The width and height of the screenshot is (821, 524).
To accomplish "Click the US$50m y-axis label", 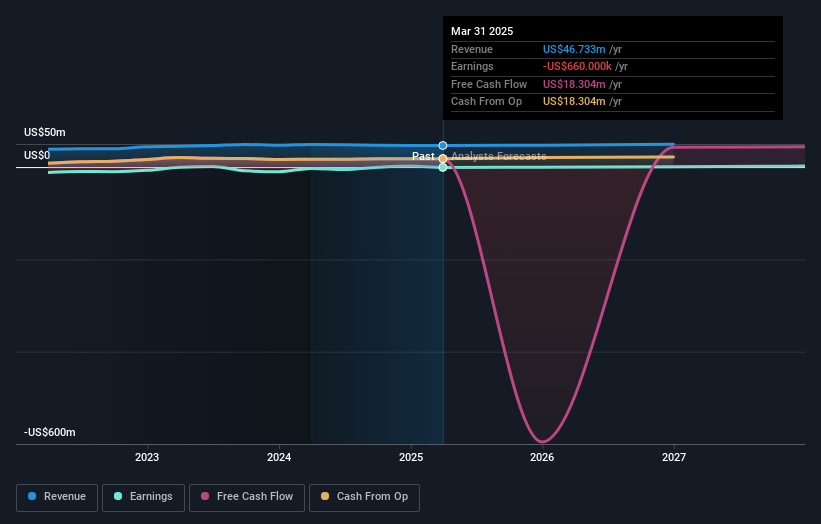I will click(45, 132).
